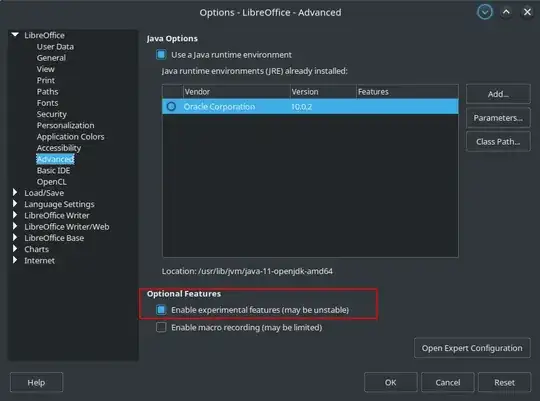Expand the Internet tree node

[15, 260]
